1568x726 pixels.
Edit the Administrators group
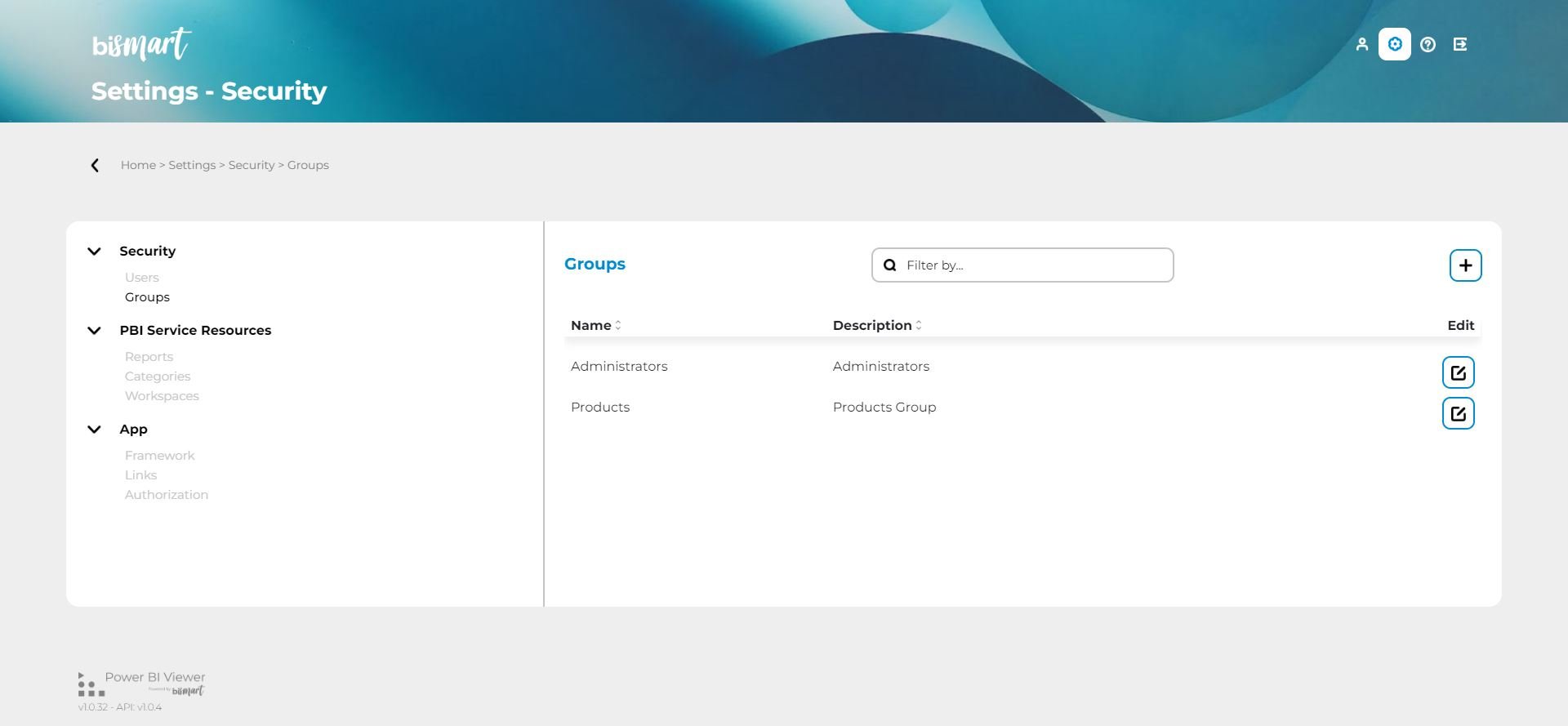pos(1458,372)
